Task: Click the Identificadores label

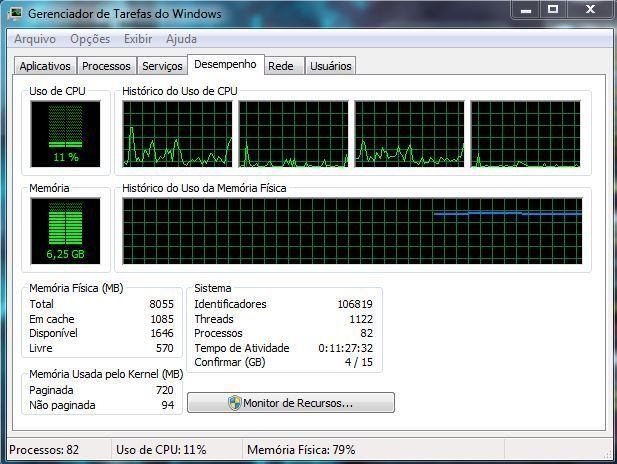Action: (x=230, y=304)
